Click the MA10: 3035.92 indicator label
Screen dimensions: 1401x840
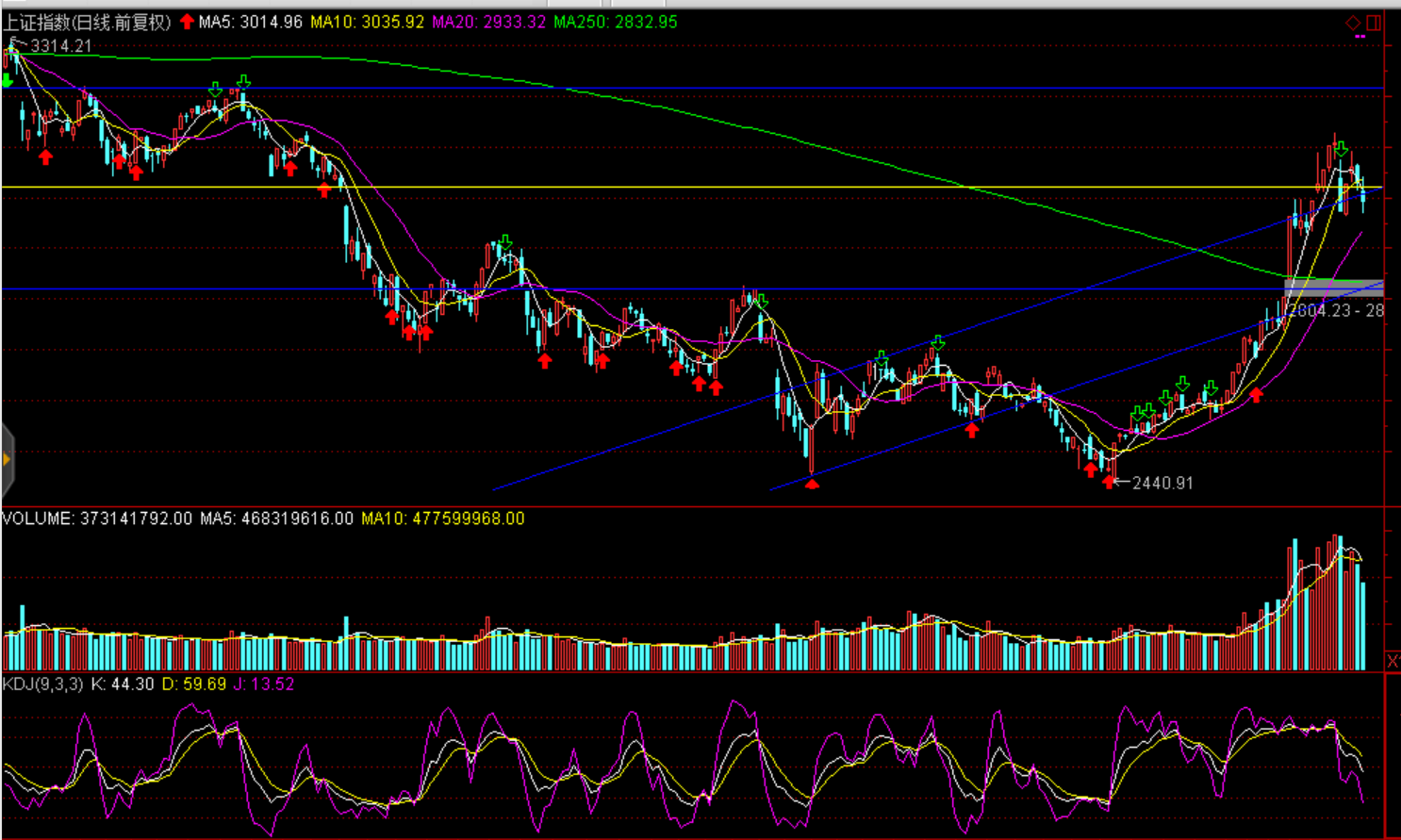(367, 22)
